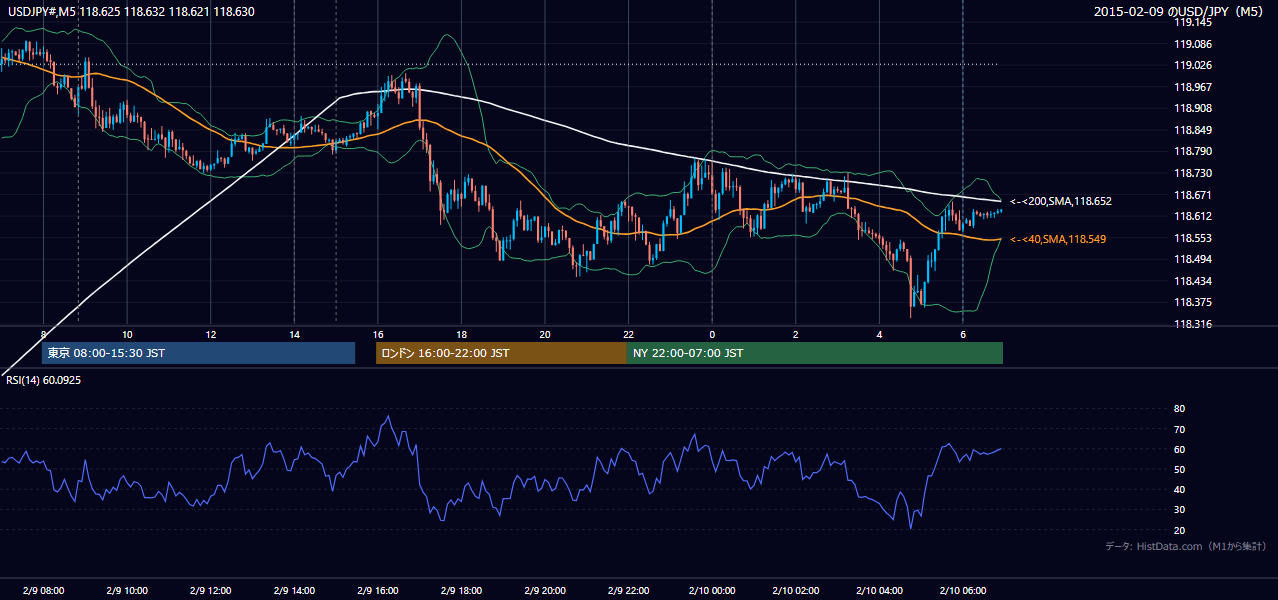Click the 200,SMA,118.652 indicator label
This screenshot has height=600, width=1278.
(x=1061, y=201)
